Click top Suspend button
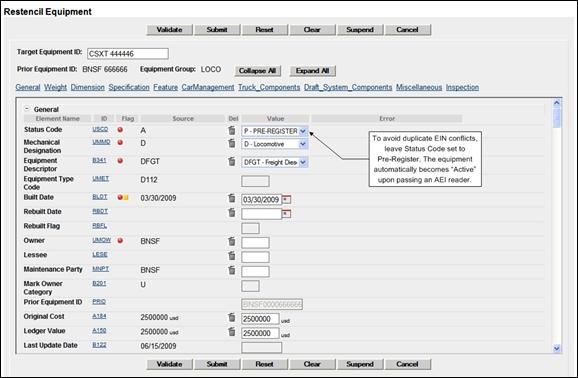The image size is (578, 378). [360, 30]
